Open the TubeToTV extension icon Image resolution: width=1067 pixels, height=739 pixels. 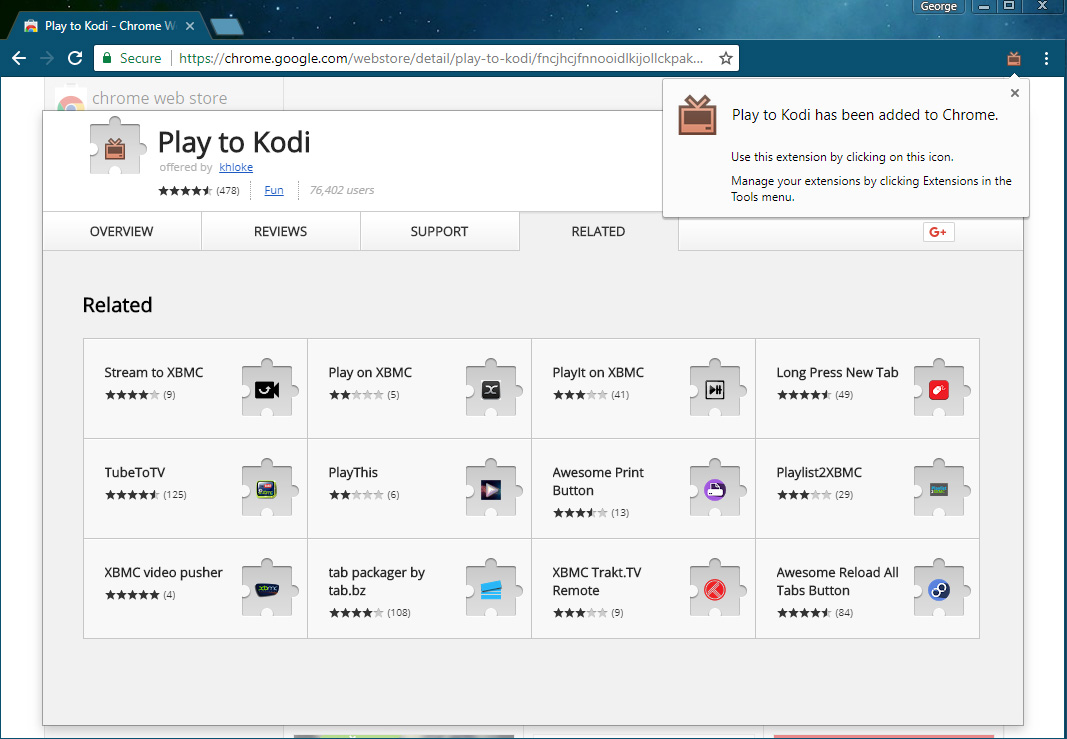pyautogui.click(x=267, y=487)
